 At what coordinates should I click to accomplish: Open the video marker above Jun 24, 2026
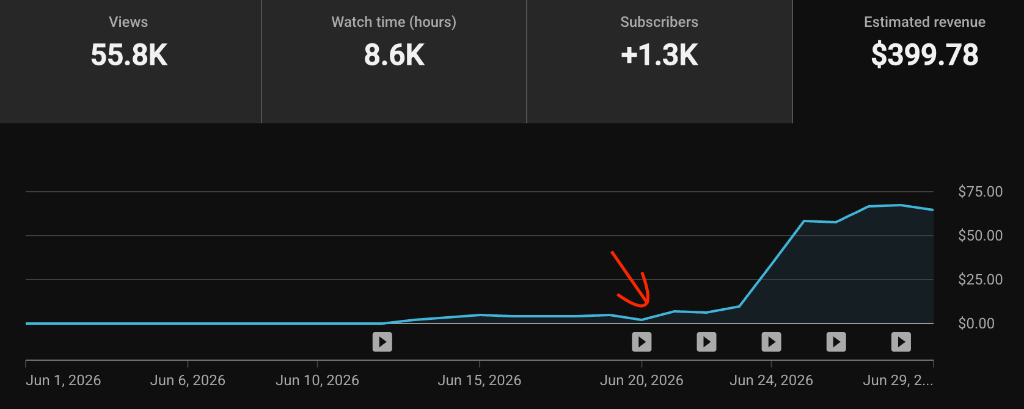771,342
